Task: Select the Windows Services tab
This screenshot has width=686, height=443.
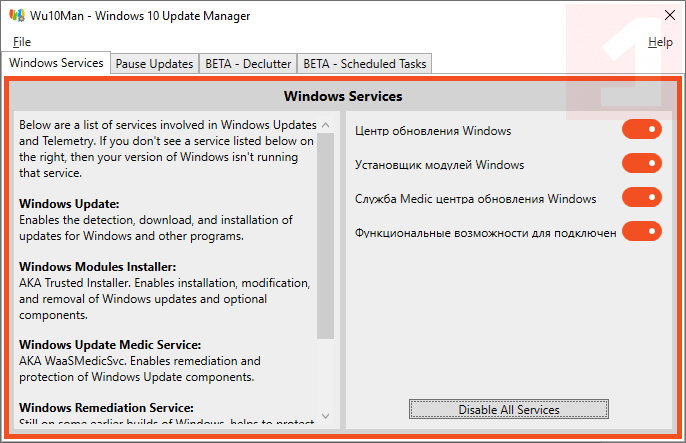Action: [x=56, y=62]
